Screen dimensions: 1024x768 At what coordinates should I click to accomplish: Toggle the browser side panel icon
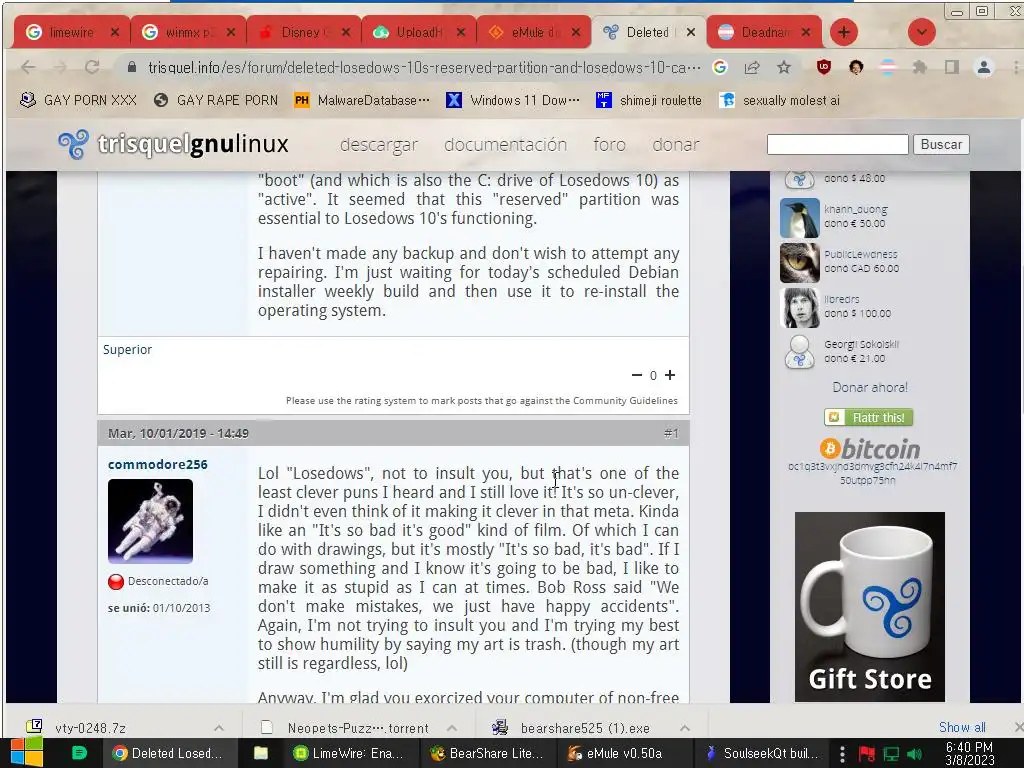point(952,67)
